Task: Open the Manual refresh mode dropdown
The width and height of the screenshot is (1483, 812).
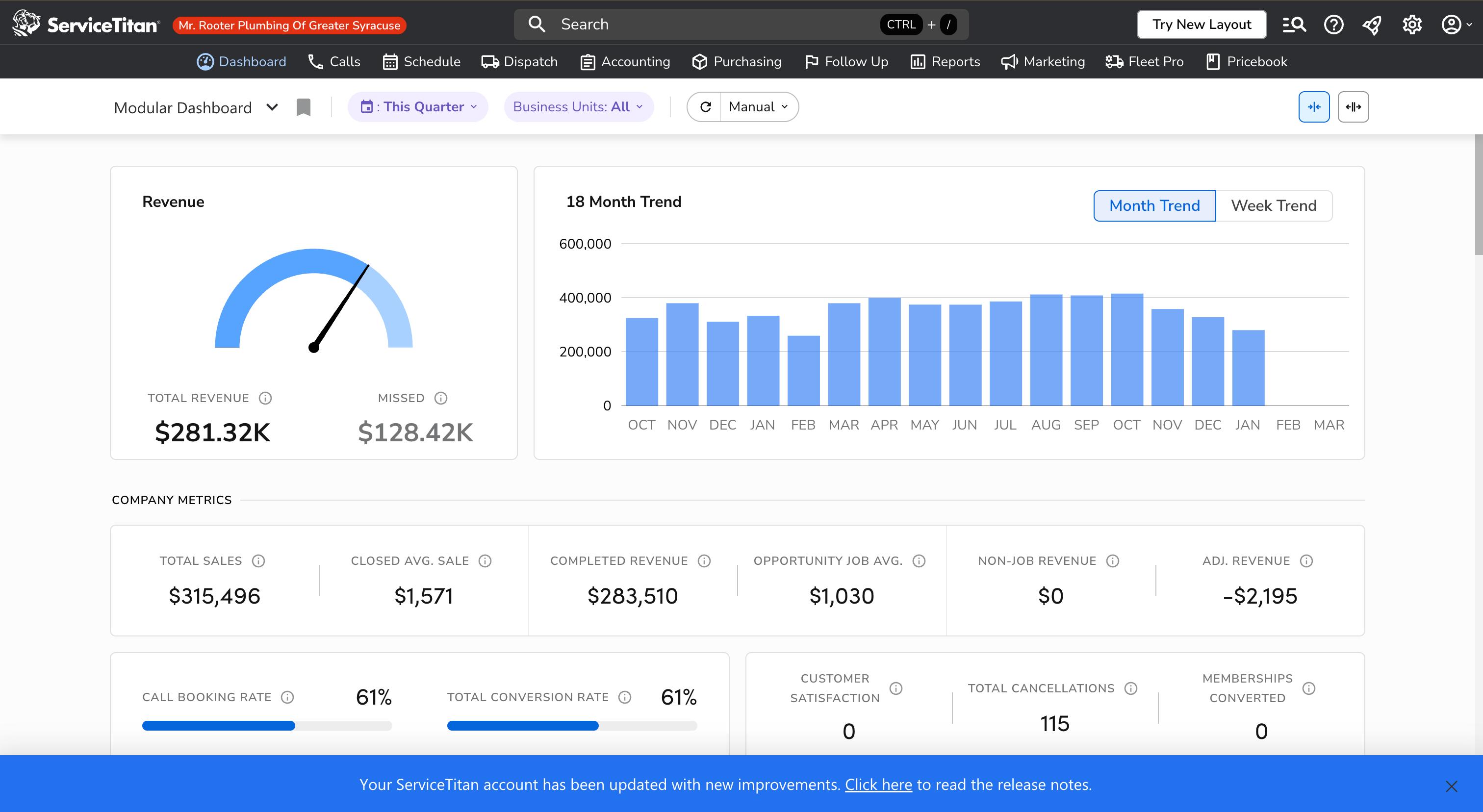Action: pyautogui.click(x=758, y=107)
